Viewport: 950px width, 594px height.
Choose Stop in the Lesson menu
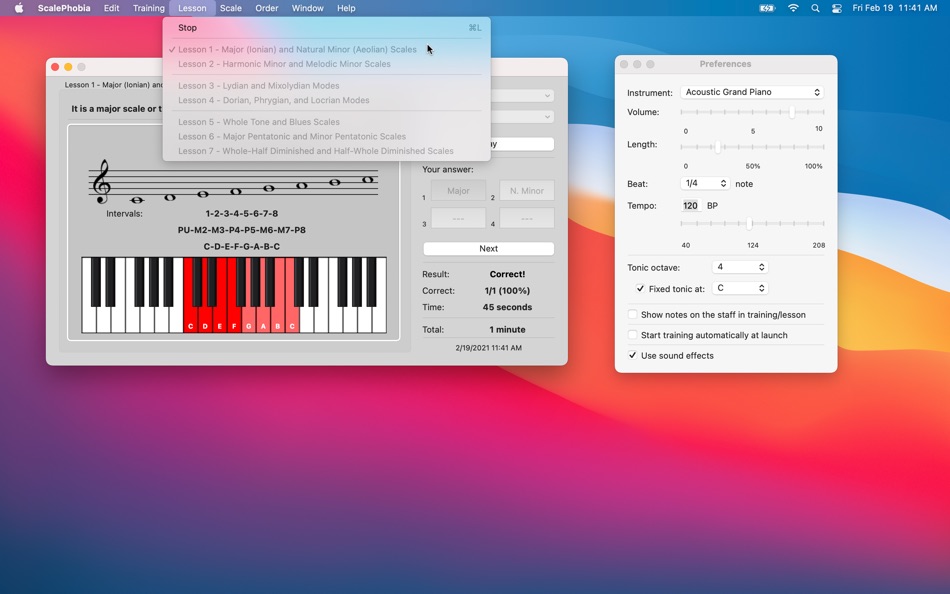coord(327,28)
